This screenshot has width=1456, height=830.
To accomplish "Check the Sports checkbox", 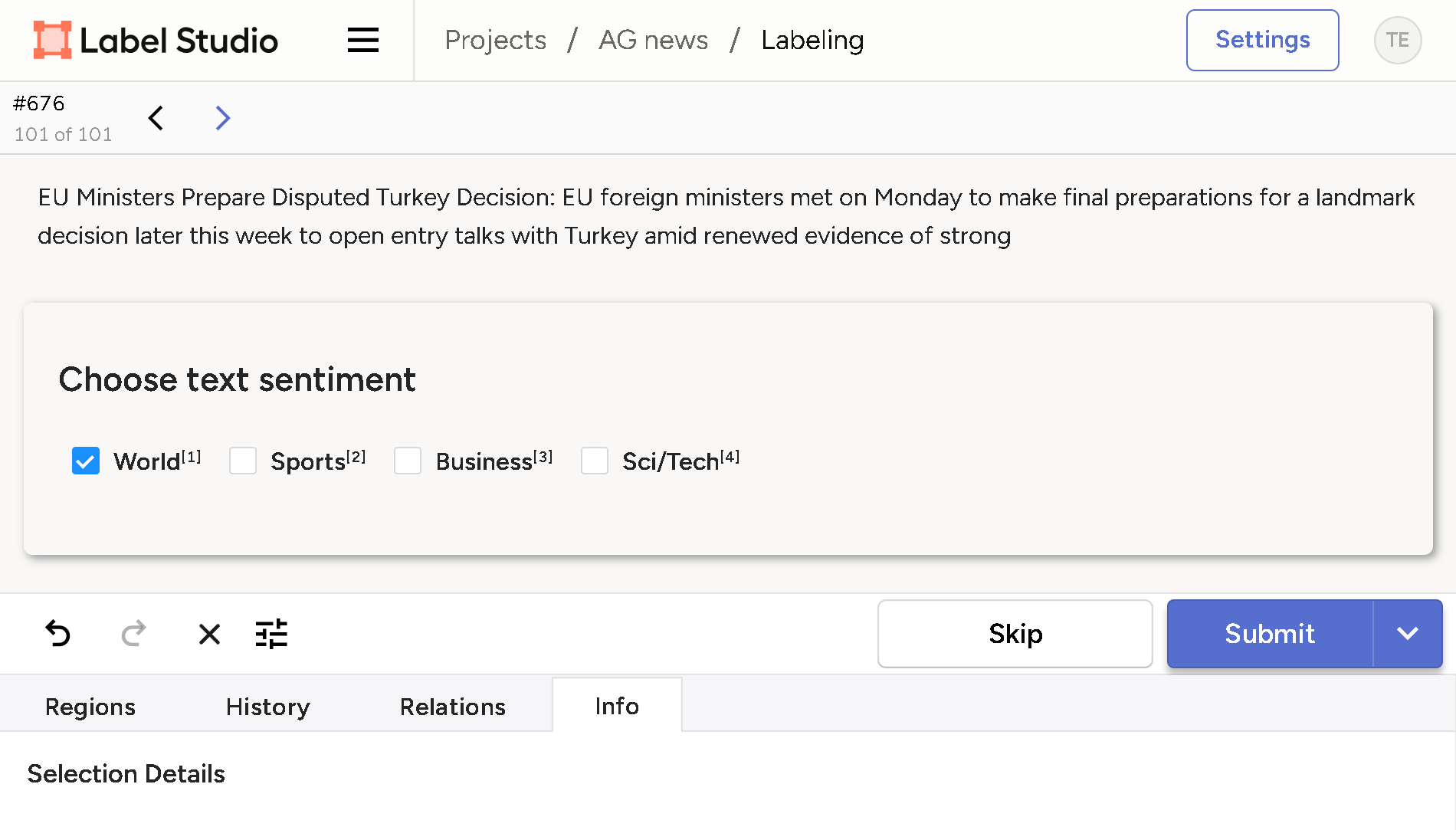I will click(243, 461).
